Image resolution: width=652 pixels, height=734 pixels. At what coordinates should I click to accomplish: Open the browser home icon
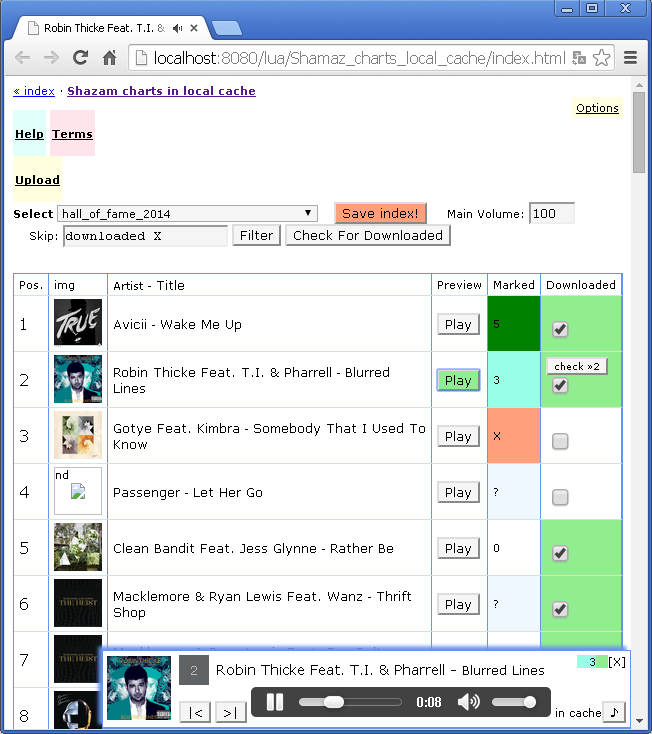tap(110, 58)
